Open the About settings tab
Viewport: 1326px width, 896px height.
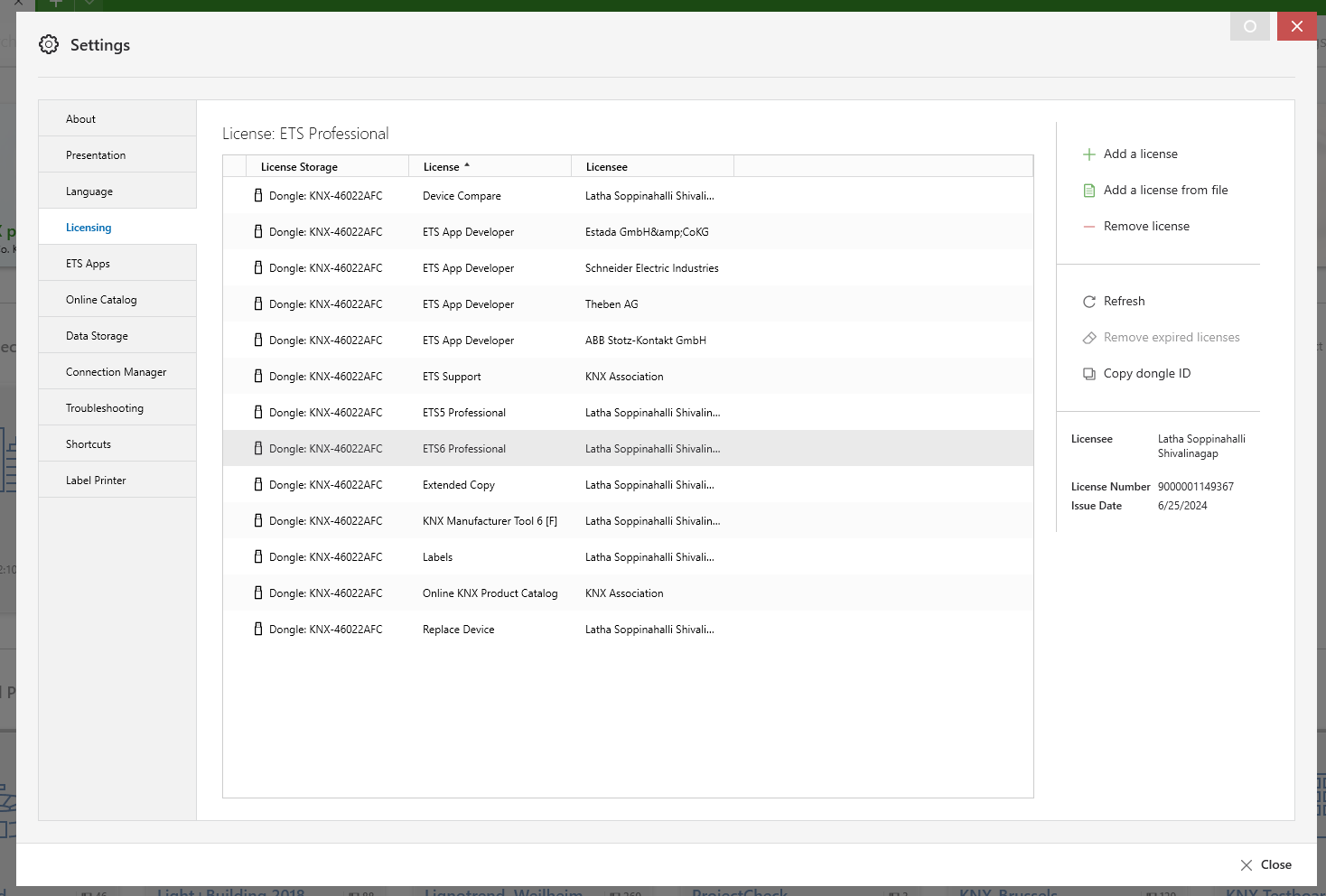117,118
